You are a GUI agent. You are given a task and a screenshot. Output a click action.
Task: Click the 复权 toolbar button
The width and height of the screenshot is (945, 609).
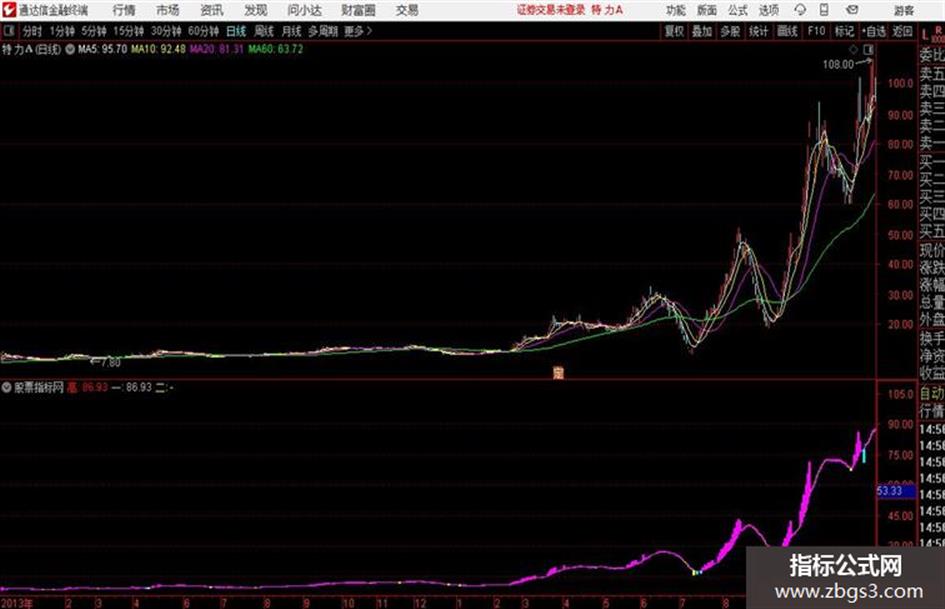[x=674, y=31]
